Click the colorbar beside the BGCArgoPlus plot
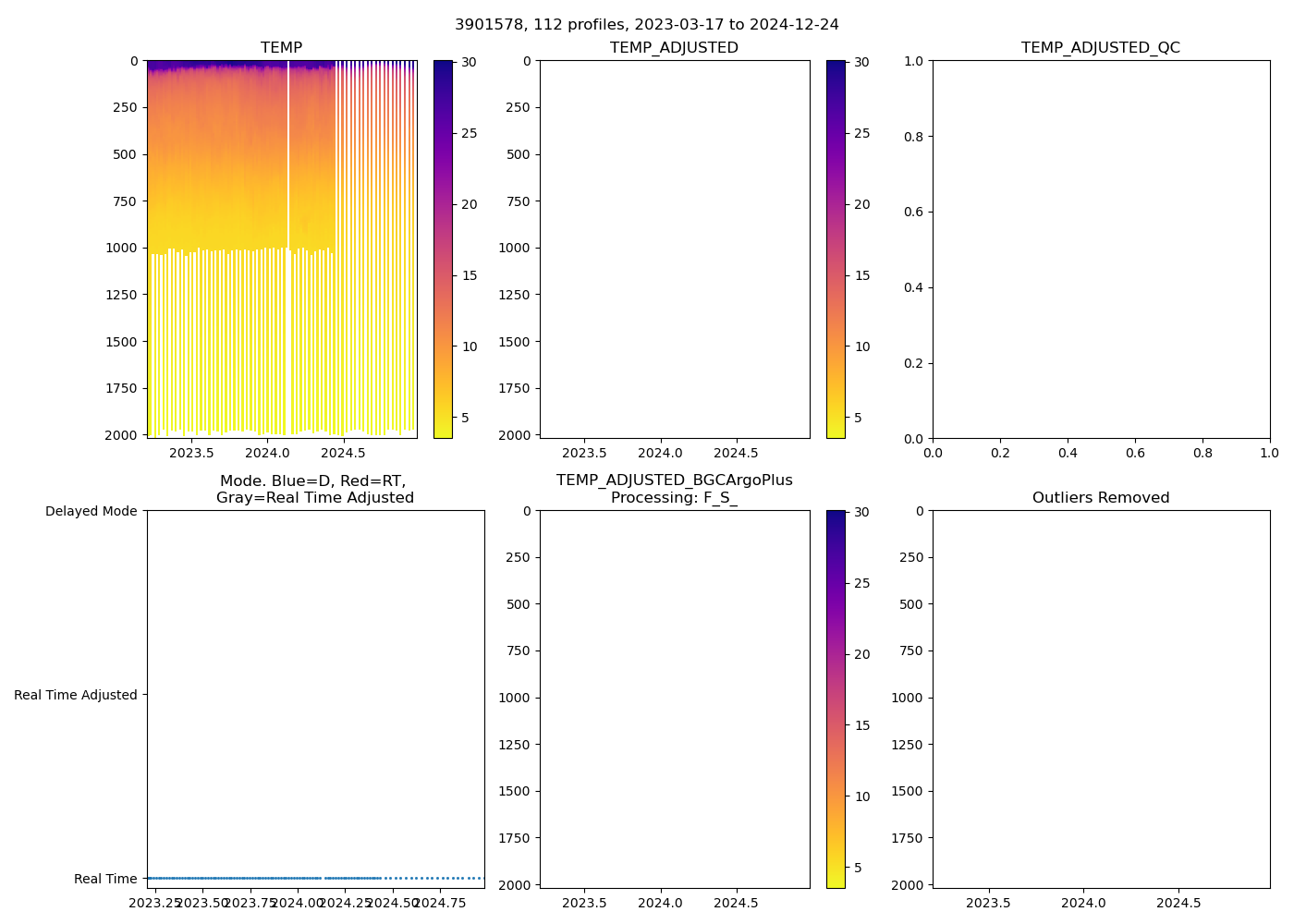 click(836, 699)
